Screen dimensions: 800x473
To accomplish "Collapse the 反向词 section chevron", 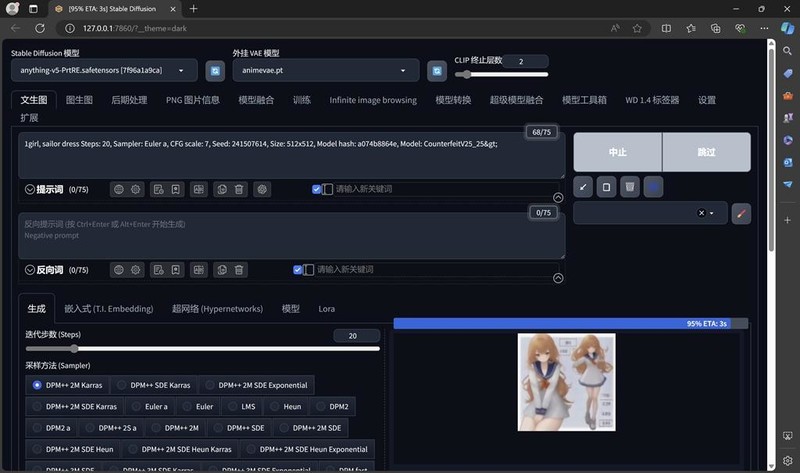I will click(30, 270).
